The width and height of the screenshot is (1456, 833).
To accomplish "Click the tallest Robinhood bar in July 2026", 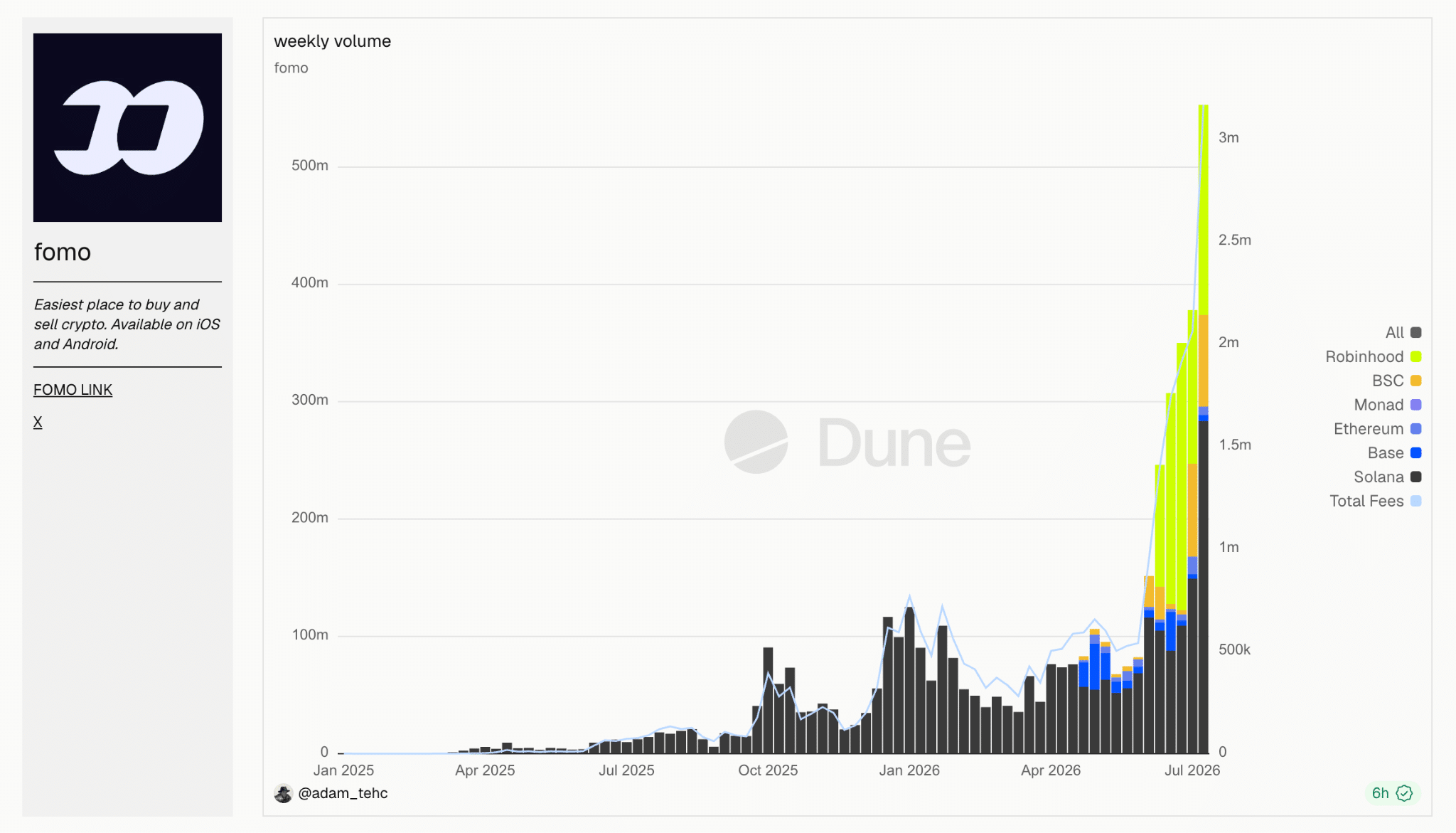I will pyautogui.click(x=1203, y=210).
